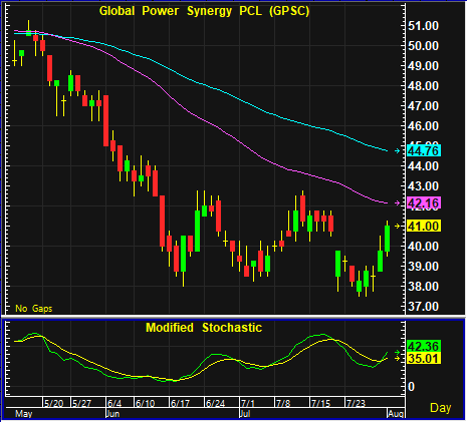Click the magenta arrow pointing to 42.16
Viewport: 467px width, 422px height.
click(397, 203)
